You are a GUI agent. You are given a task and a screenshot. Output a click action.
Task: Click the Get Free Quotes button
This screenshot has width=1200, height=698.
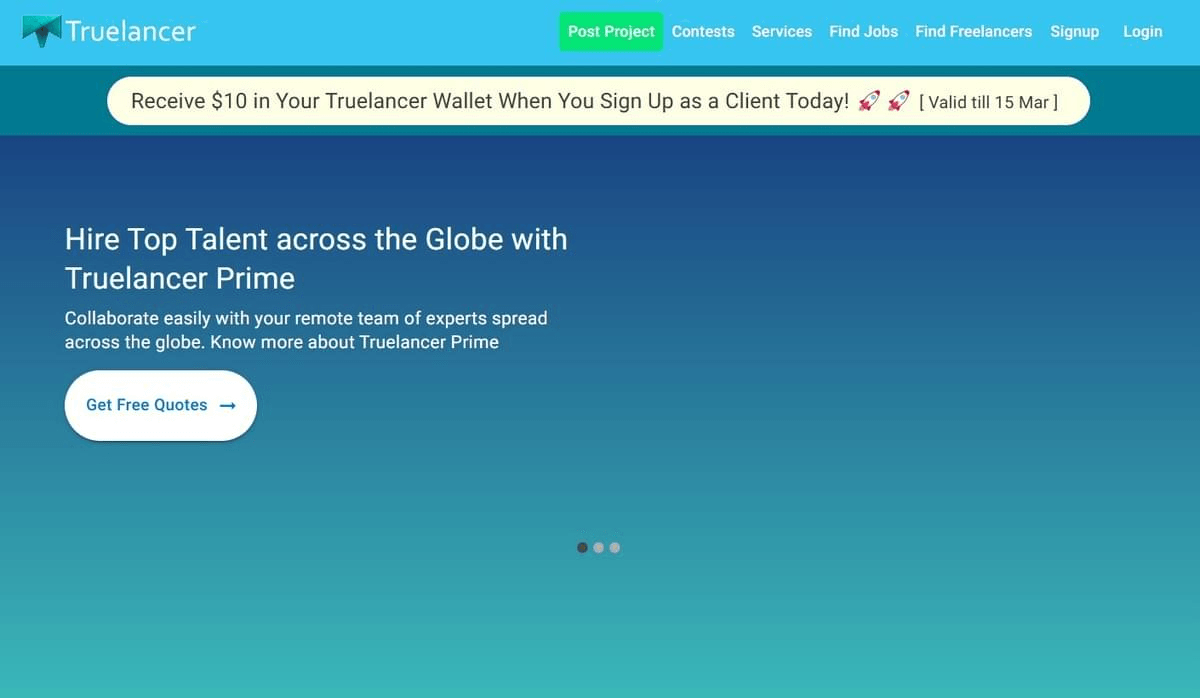coord(161,405)
